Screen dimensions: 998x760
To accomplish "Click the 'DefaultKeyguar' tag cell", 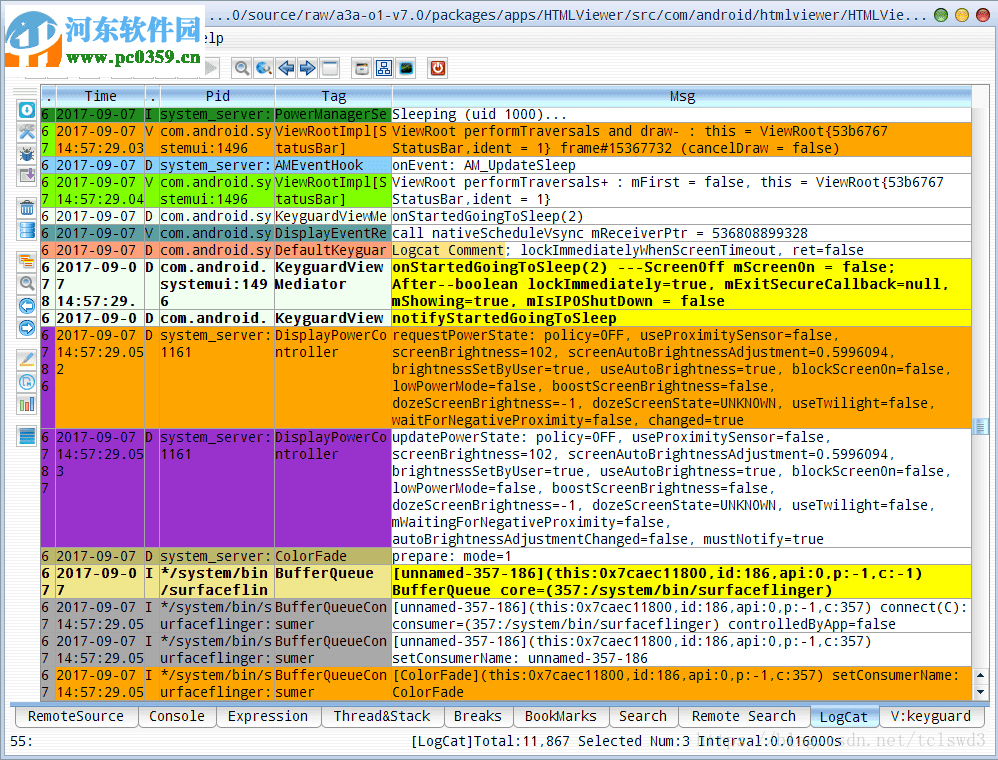I will (x=333, y=250).
